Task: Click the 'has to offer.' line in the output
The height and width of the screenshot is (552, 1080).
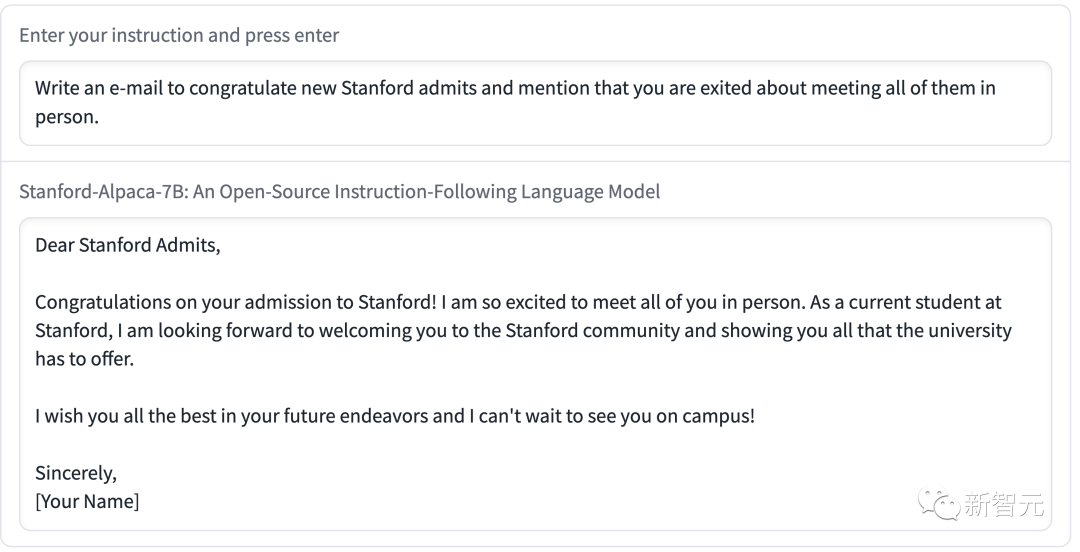Action: [84, 359]
